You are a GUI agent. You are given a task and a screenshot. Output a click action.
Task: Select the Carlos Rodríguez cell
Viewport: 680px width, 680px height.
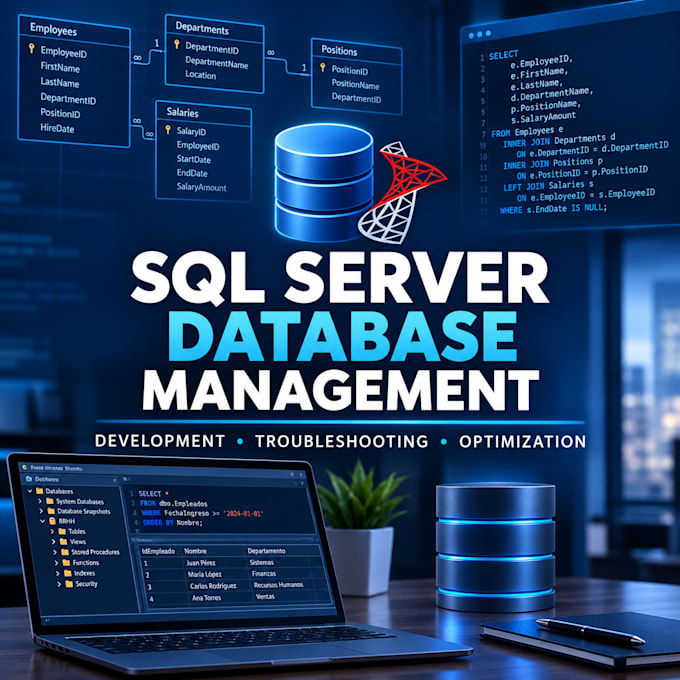(x=213, y=586)
